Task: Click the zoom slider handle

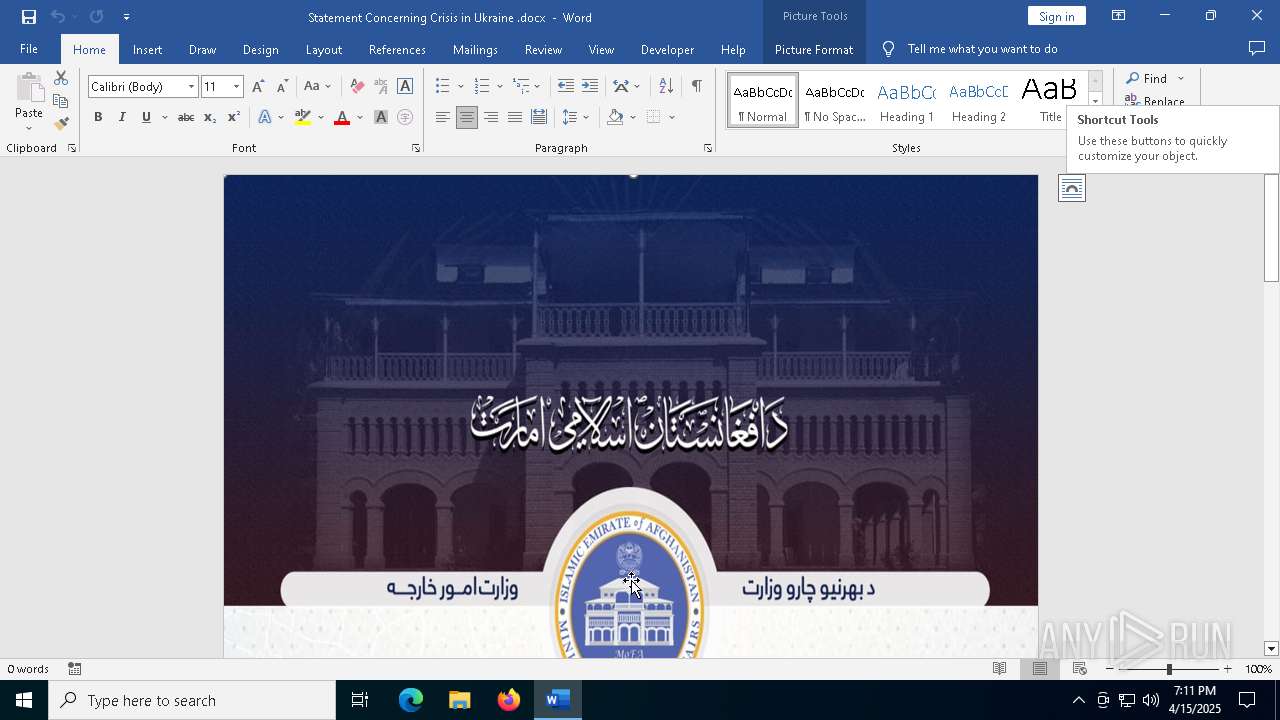Action: pos(1169,669)
